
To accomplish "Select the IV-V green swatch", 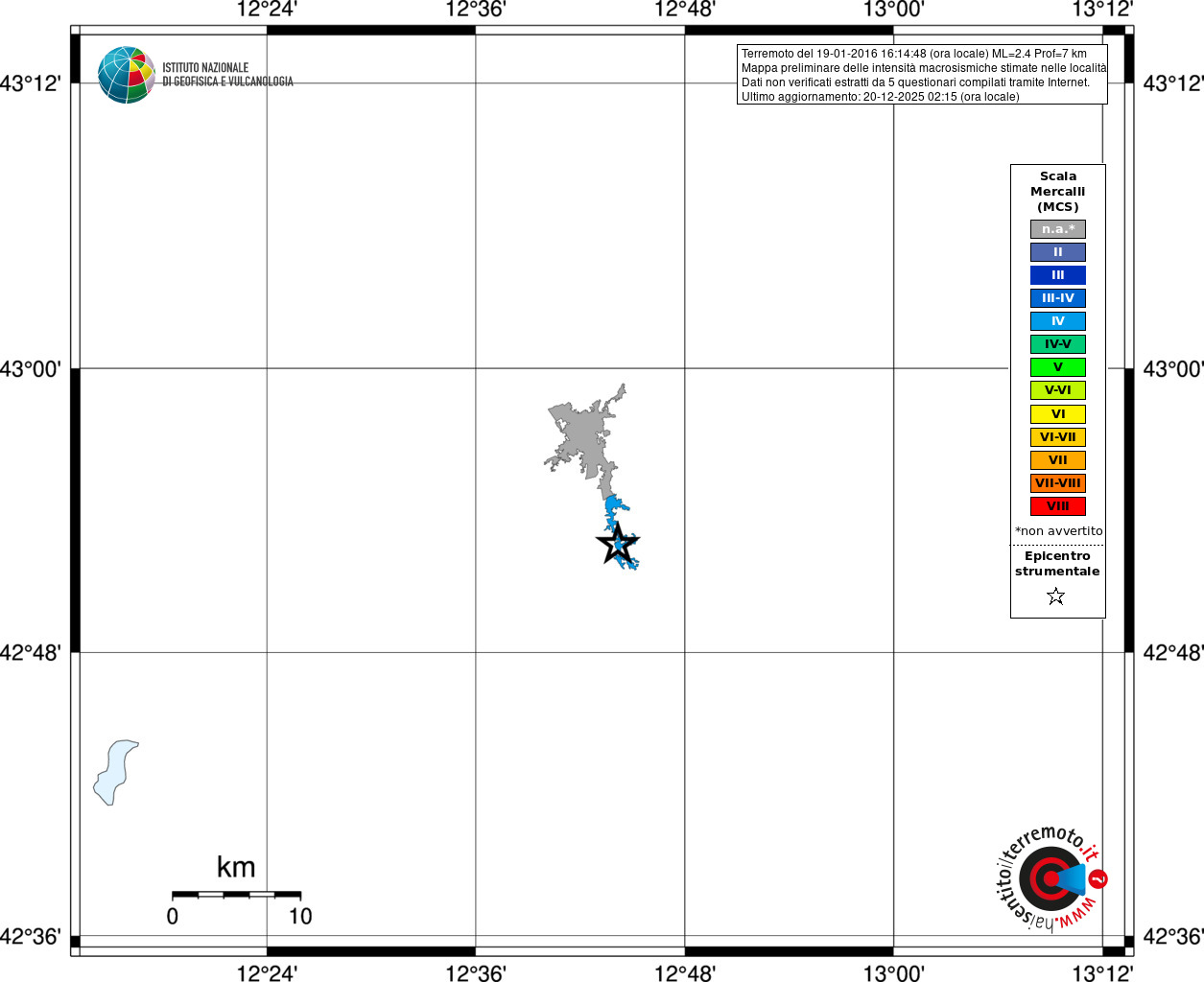I will (x=1058, y=344).
